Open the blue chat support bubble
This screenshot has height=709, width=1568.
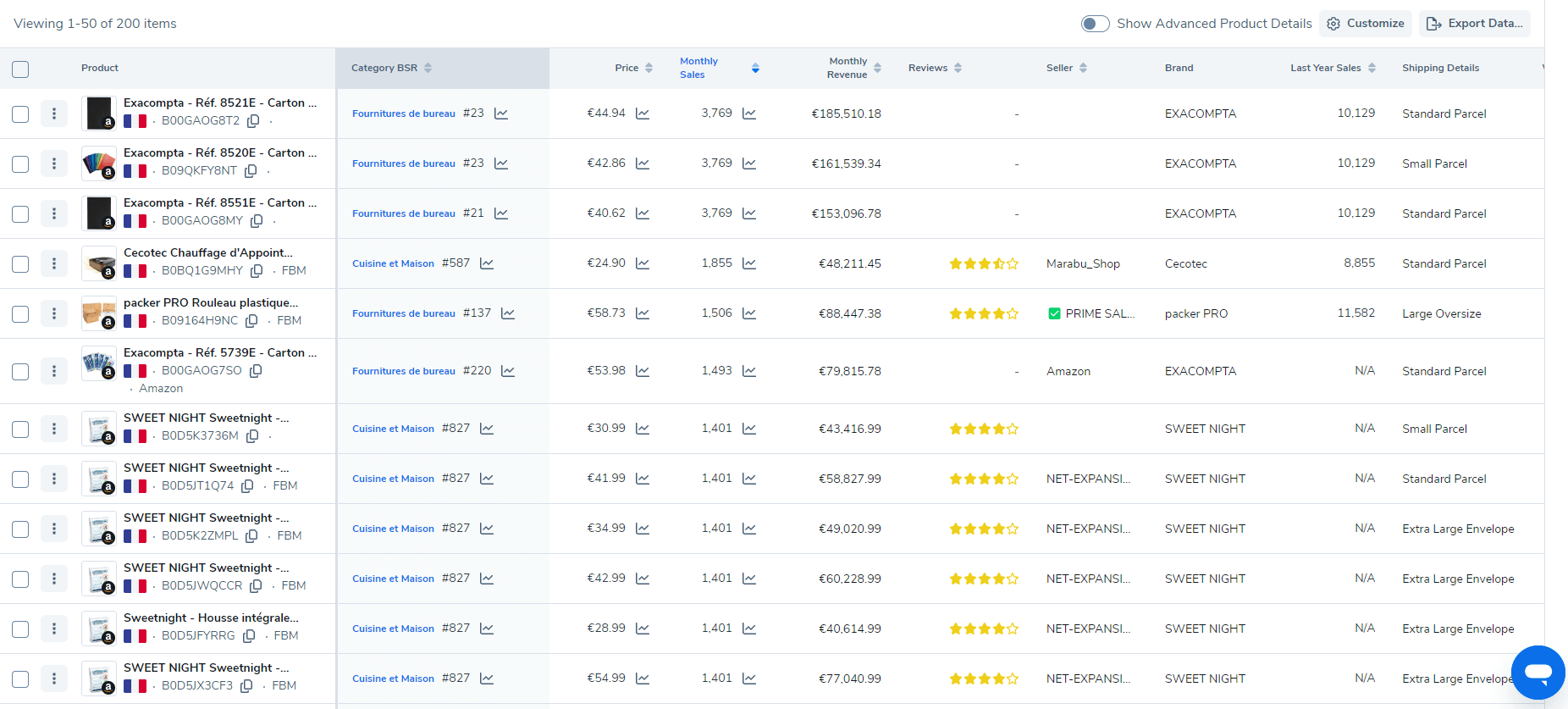pos(1538,673)
